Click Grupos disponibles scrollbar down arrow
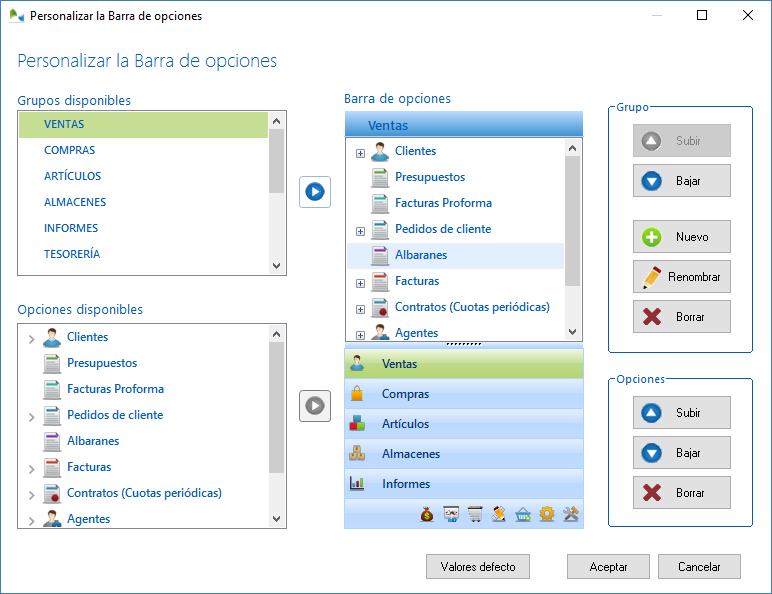This screenshot has height=594, width=772. 277,266
